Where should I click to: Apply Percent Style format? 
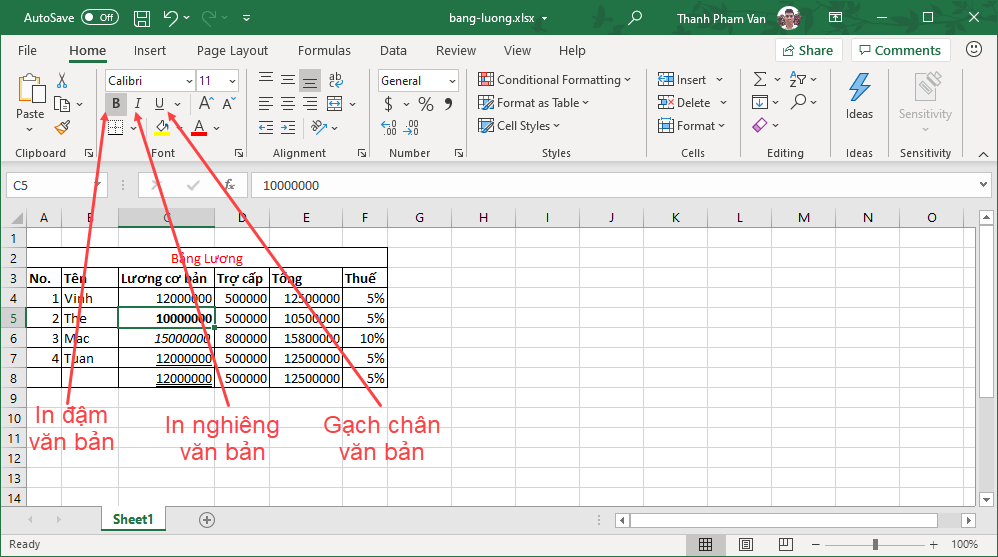[426, 104]
